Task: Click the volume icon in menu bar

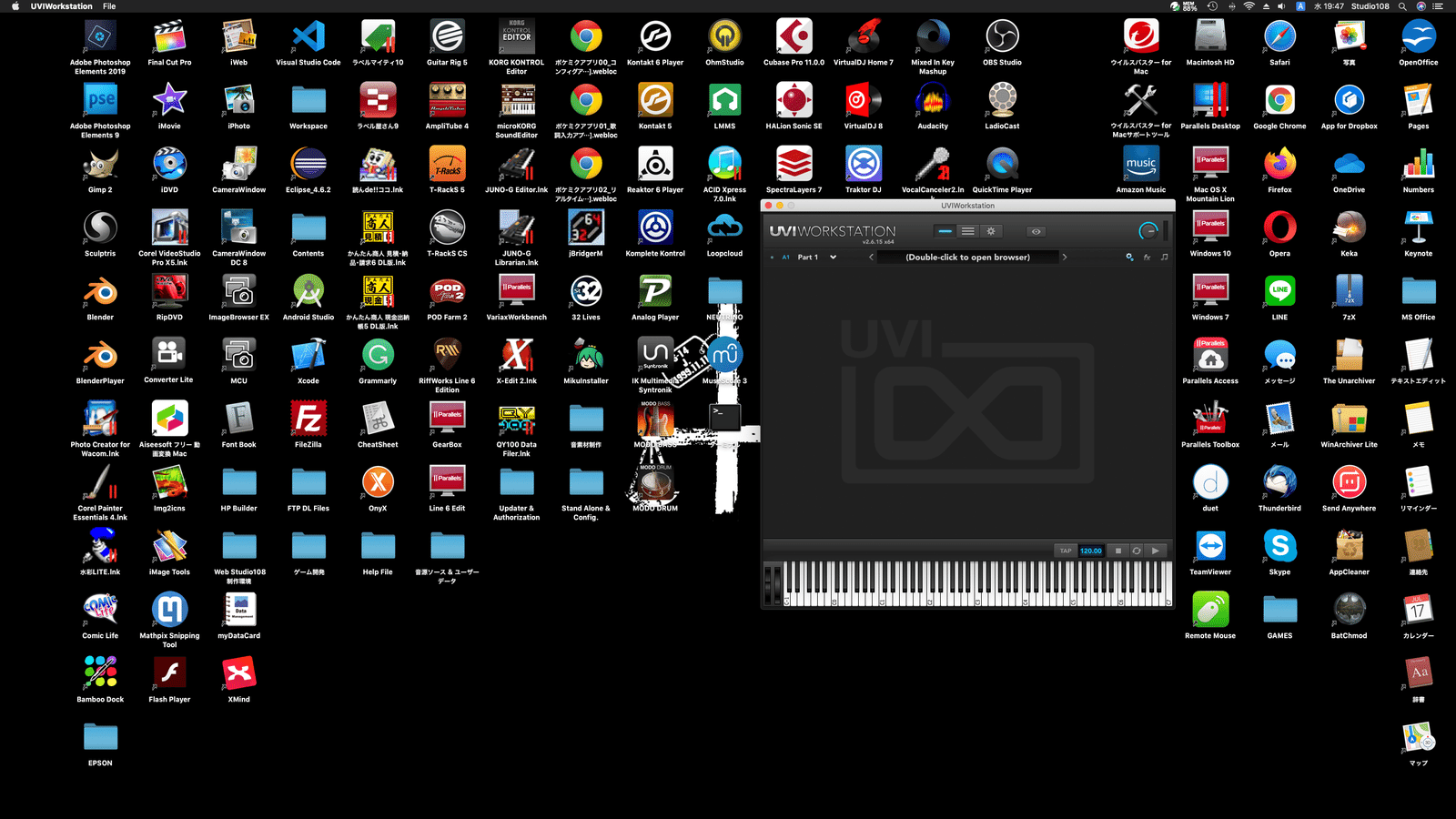Action: [1281, 6]
